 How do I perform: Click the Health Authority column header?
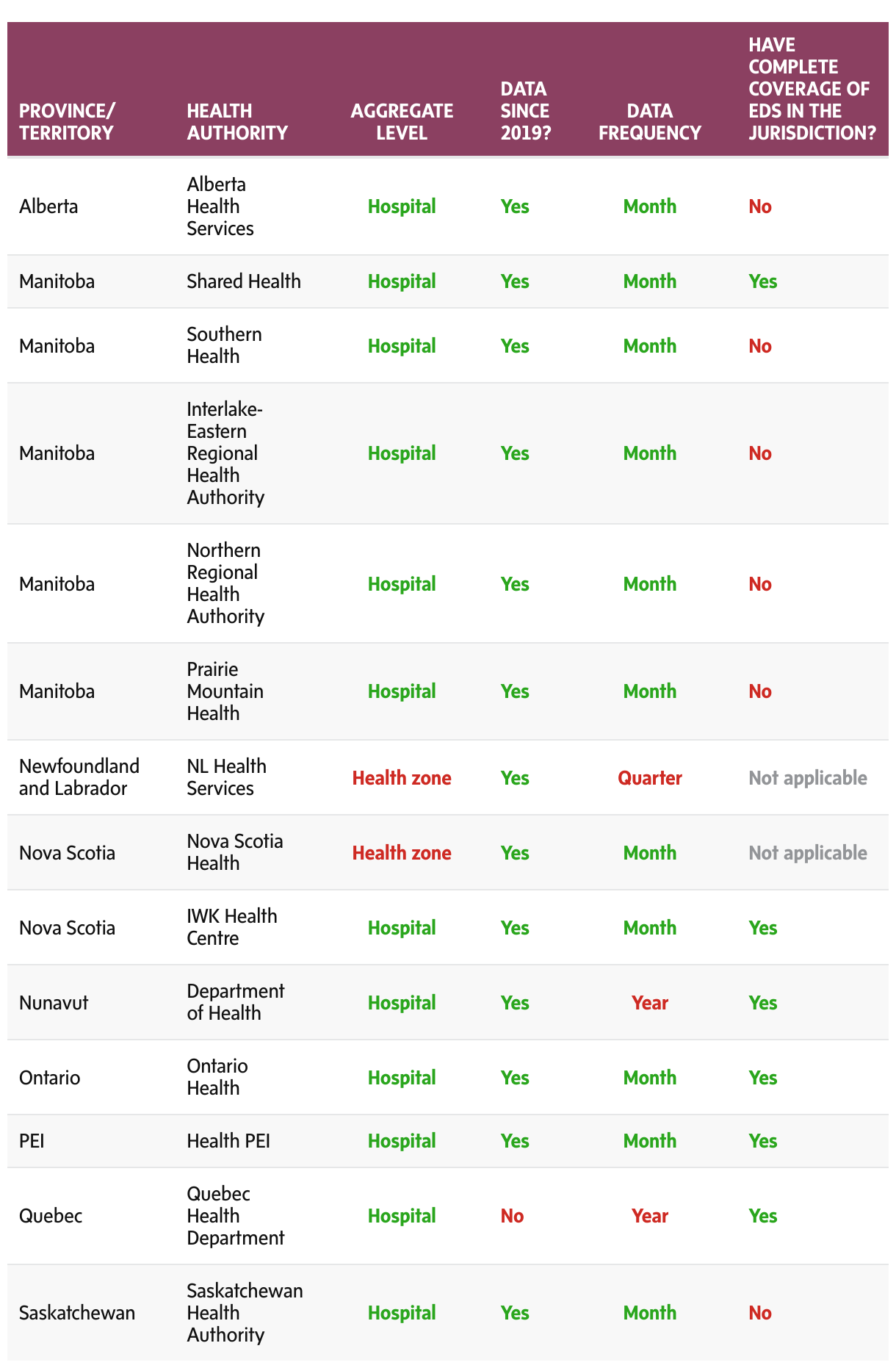pyautogui.click(x=236, y=122)
